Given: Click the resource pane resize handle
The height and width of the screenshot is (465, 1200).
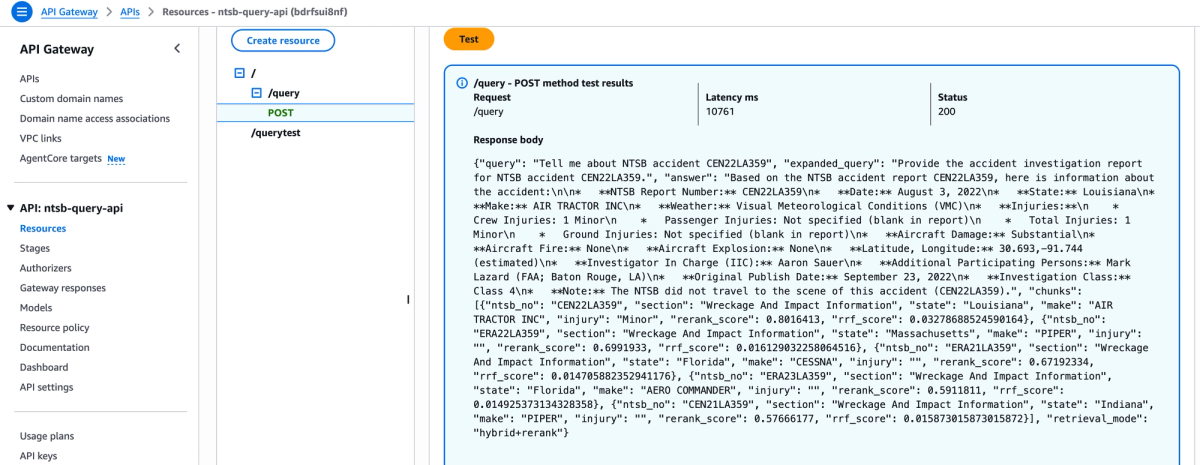Looking at the screenshot, I should 407,299.
